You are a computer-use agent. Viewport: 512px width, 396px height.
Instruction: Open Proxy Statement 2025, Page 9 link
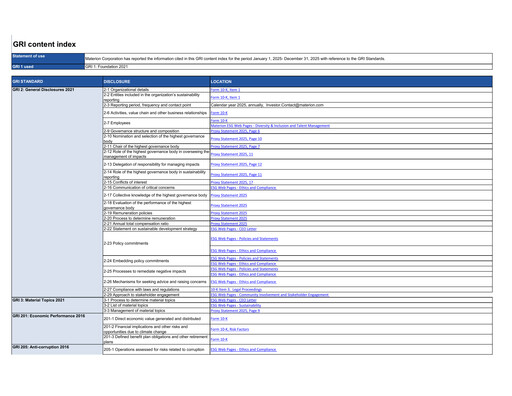[x=235, y=311]
